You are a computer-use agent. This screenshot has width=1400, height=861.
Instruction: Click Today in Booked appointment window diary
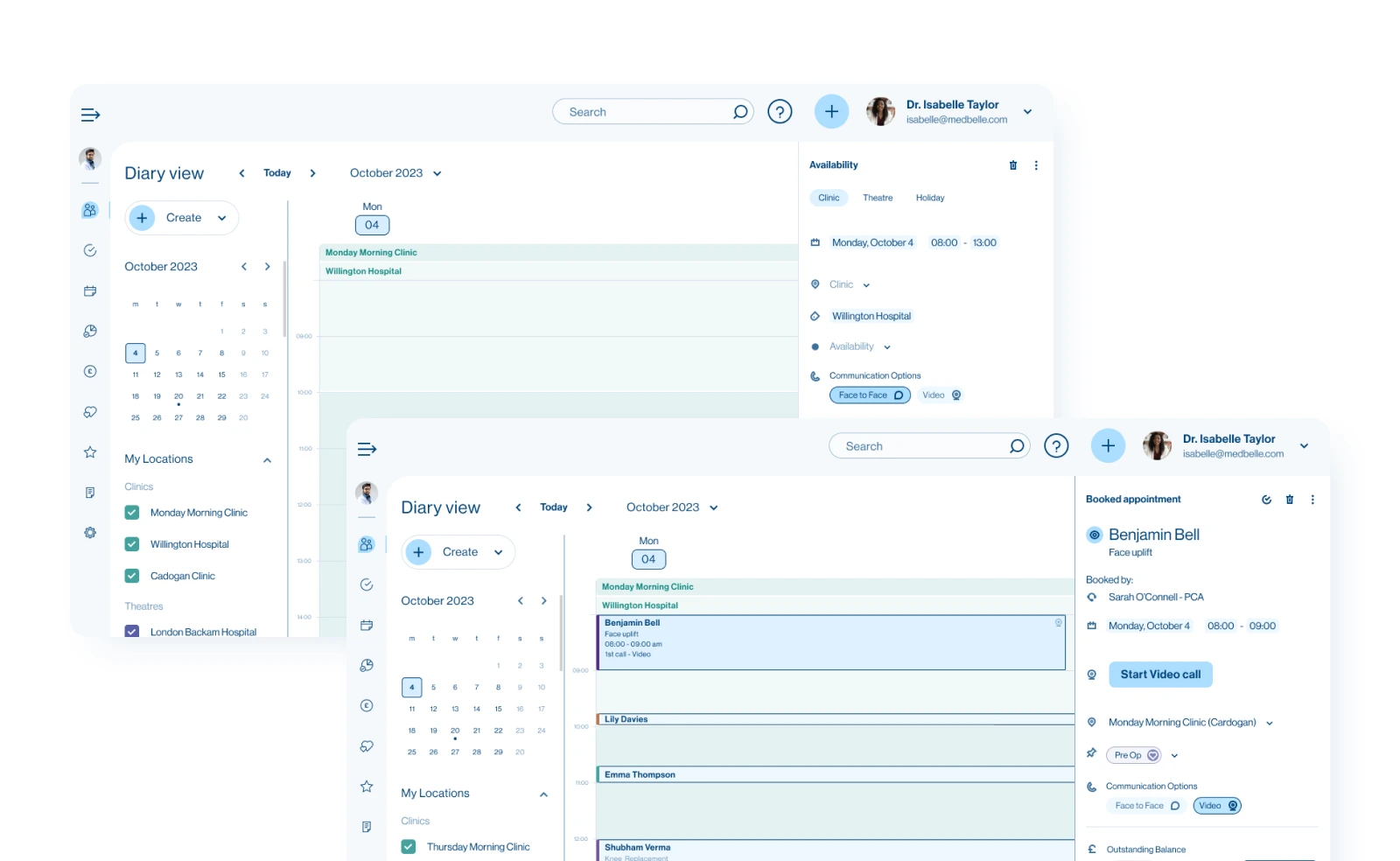(x=554, y=507)
